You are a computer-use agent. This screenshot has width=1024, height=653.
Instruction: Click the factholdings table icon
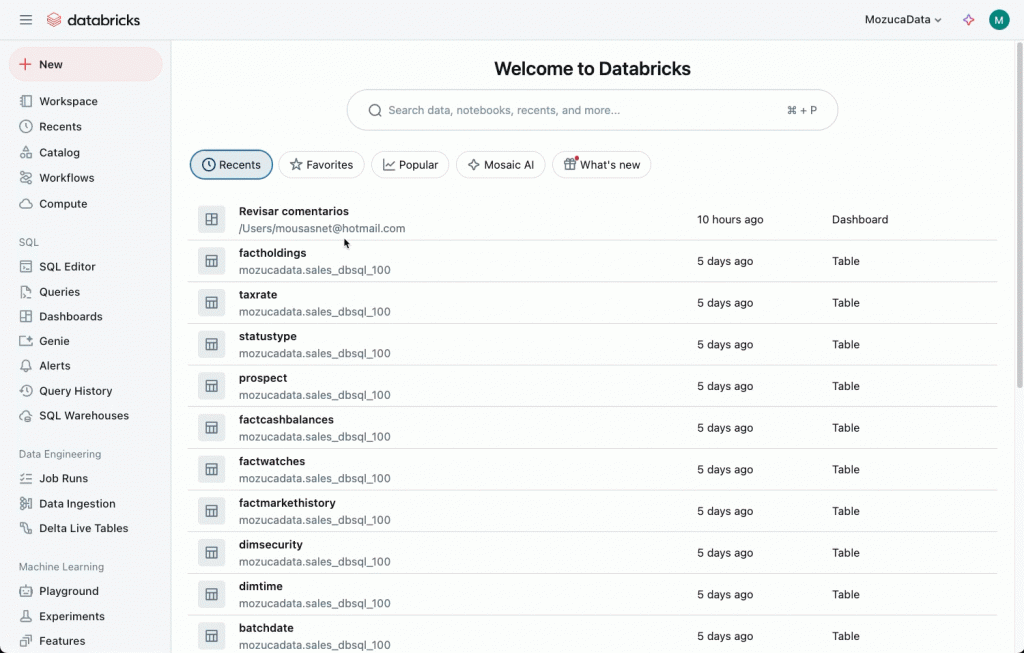[x=211, y=261]
